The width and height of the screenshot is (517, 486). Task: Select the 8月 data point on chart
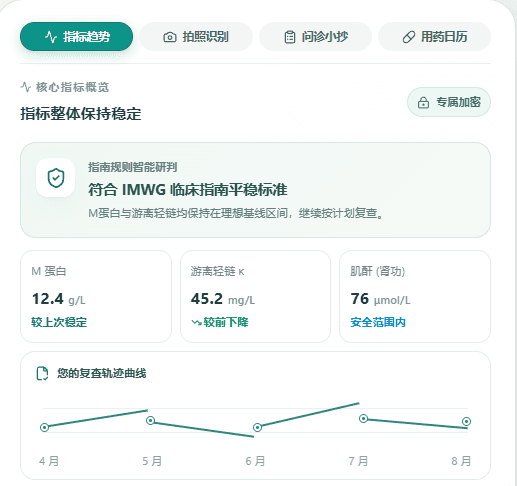[466, 421]
